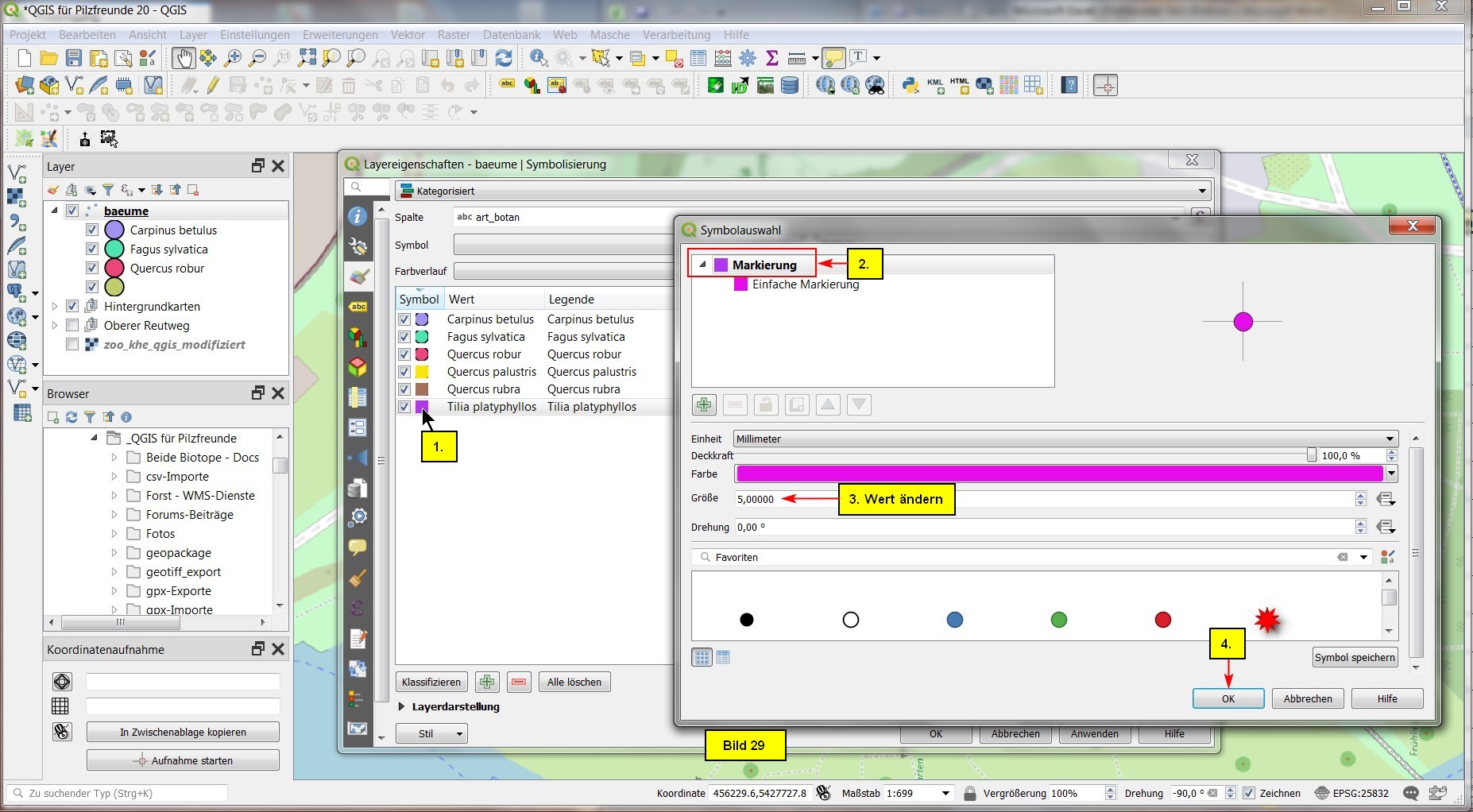The image size is (1473, 812).
Task: Open the Vektor menu
Action: click(408, 35)
